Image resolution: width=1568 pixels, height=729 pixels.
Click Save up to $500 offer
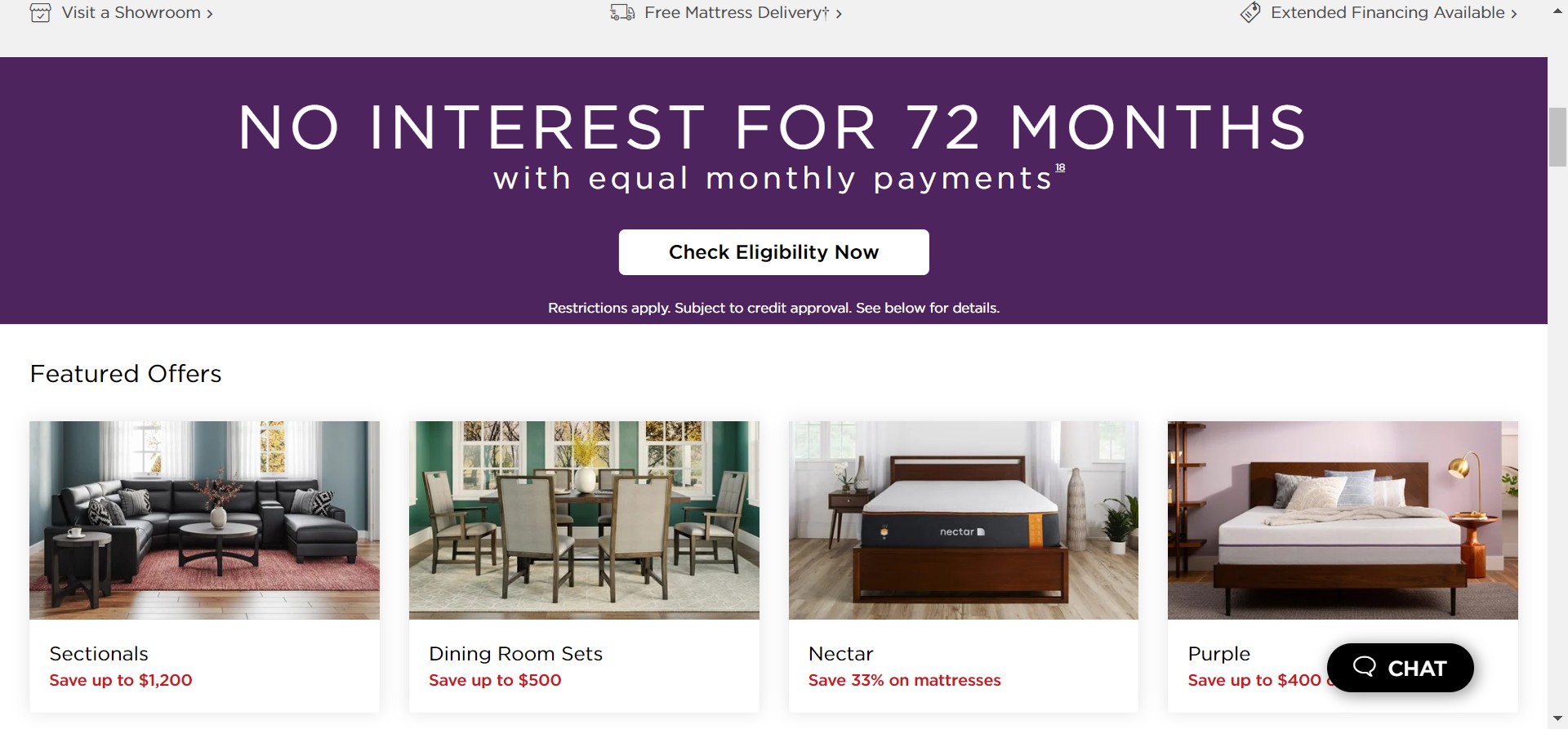tap(495, 680)
